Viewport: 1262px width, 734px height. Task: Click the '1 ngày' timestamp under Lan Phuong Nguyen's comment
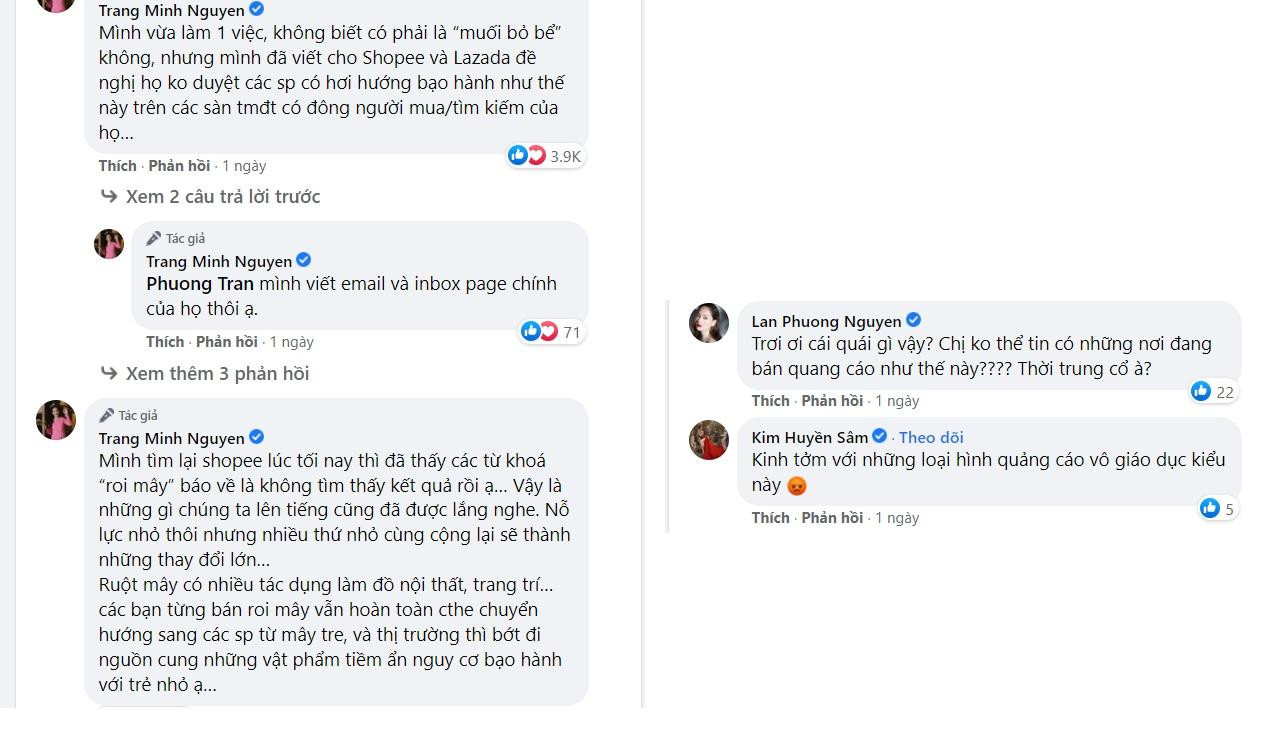pos(896,400)
